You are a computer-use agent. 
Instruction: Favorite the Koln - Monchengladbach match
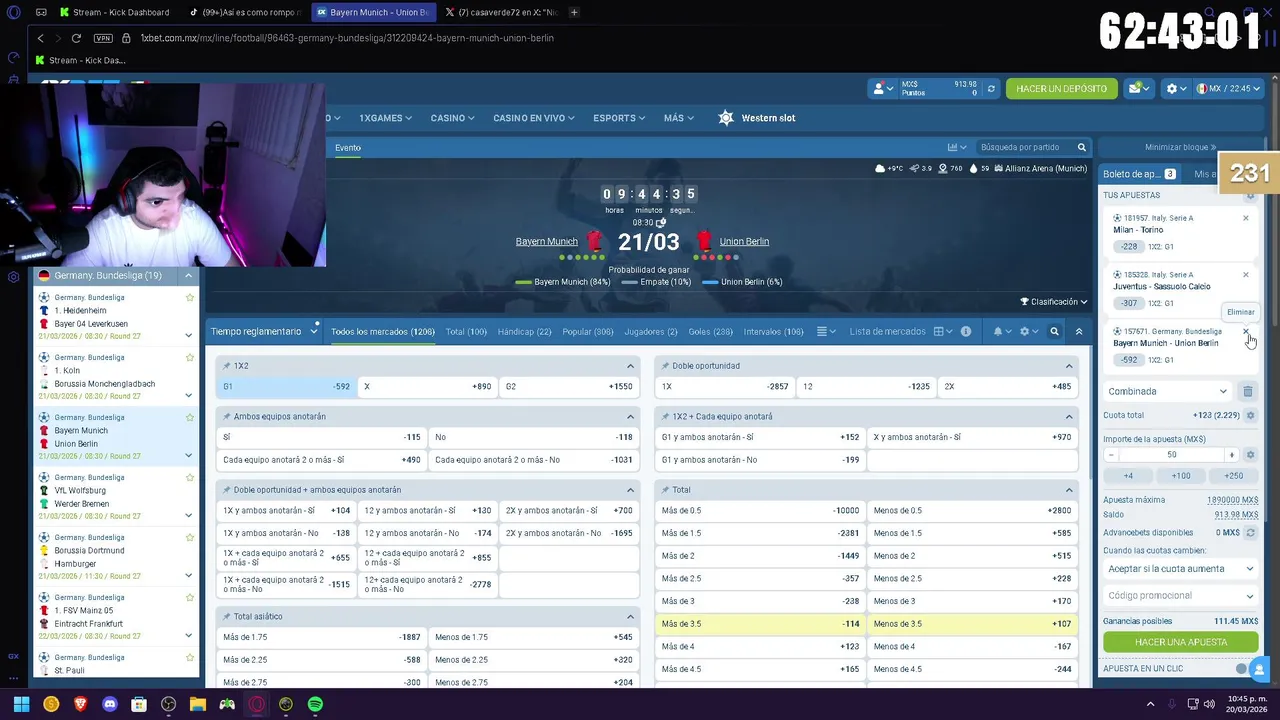click(189, 357)
